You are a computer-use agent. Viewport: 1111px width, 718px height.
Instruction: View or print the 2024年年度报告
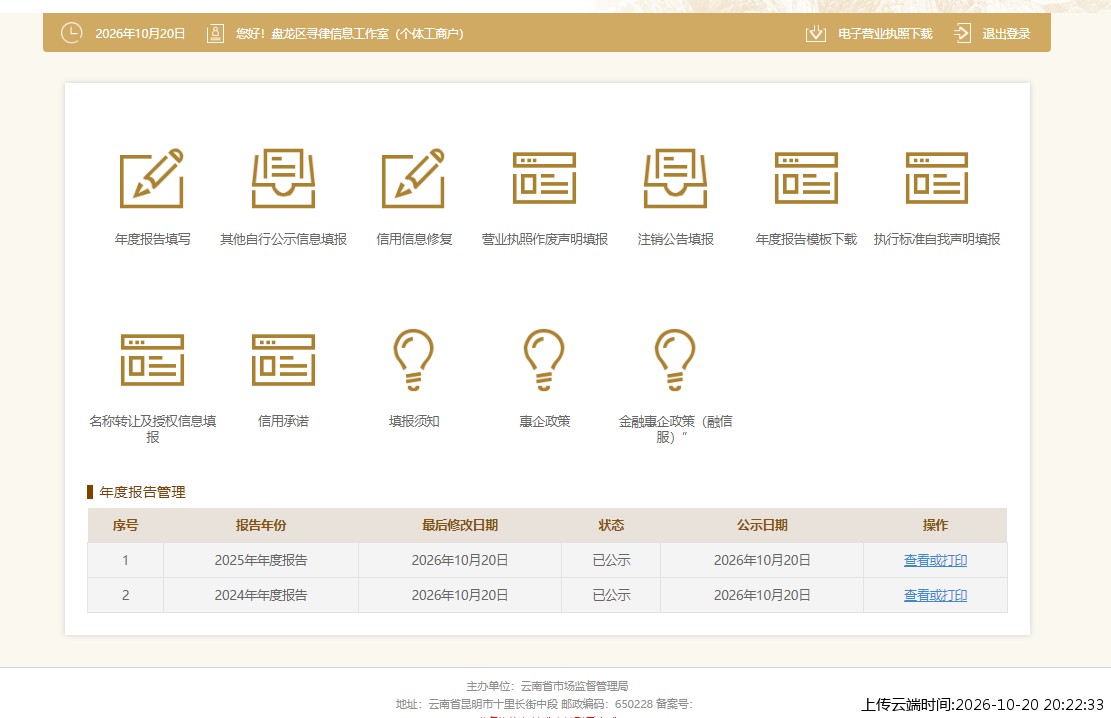click(x=935, y=595)
